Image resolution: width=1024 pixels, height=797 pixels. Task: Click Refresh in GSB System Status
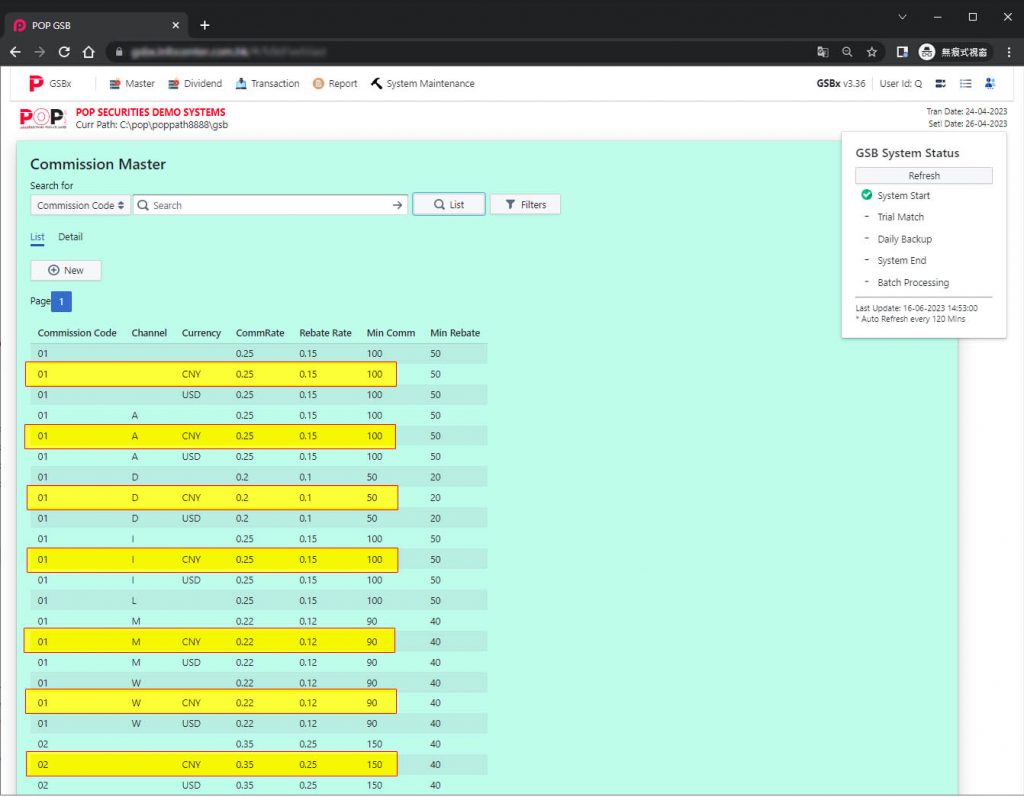click(x=923, y=176)
